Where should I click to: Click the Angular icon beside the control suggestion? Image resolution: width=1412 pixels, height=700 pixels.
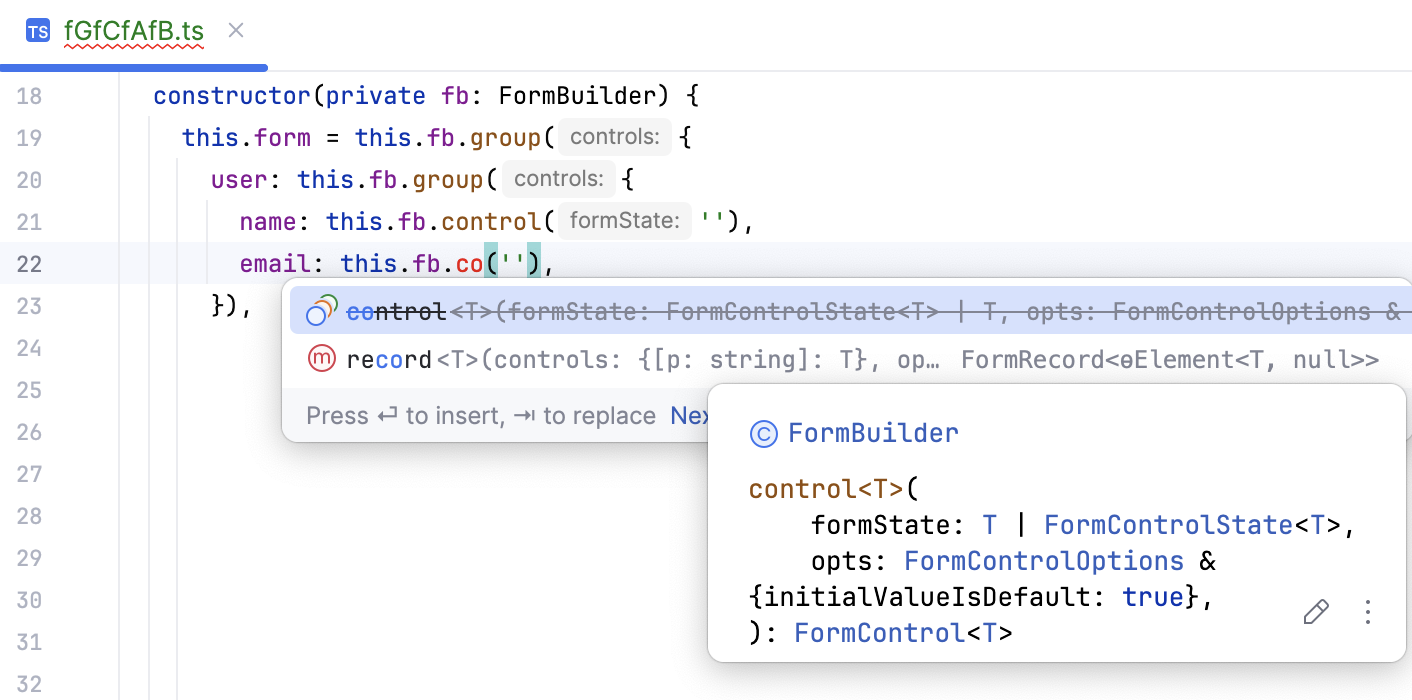320,310
